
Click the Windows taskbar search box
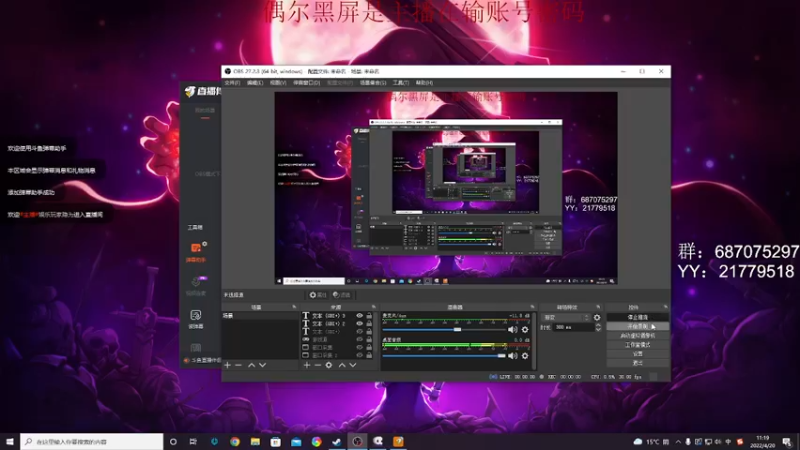pos(92,441)
